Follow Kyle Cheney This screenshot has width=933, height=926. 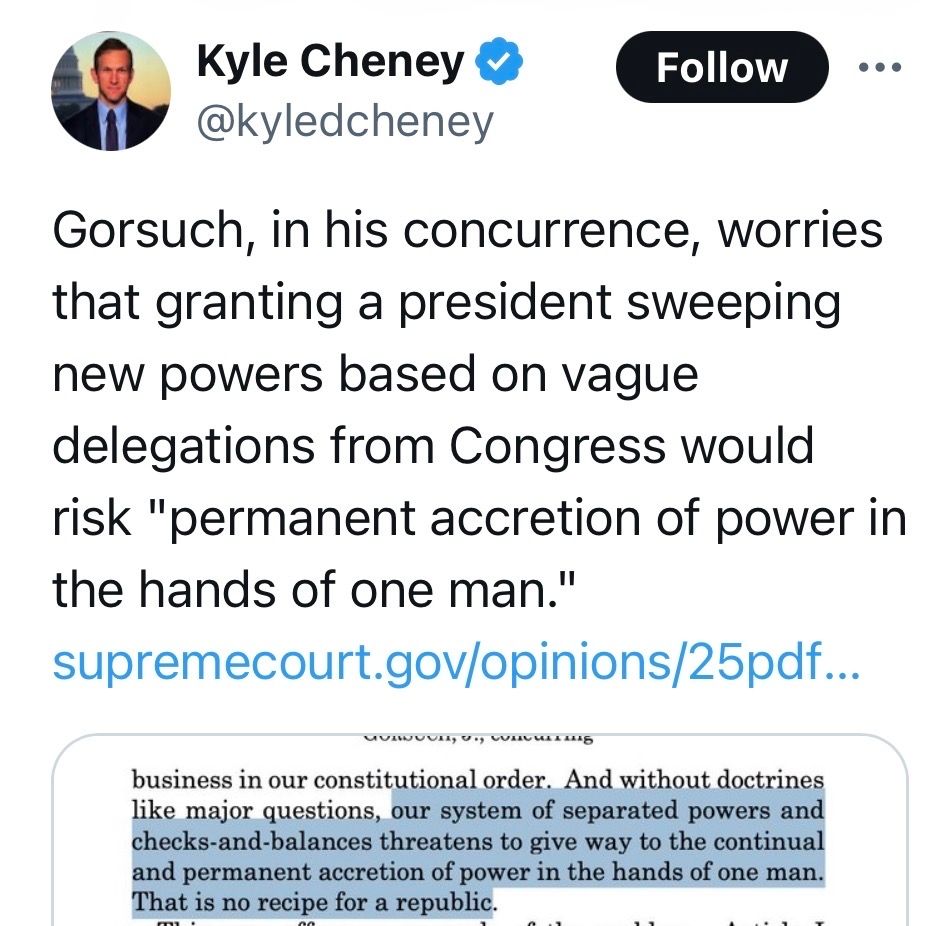pyautogui.click(x=721, y=67)
